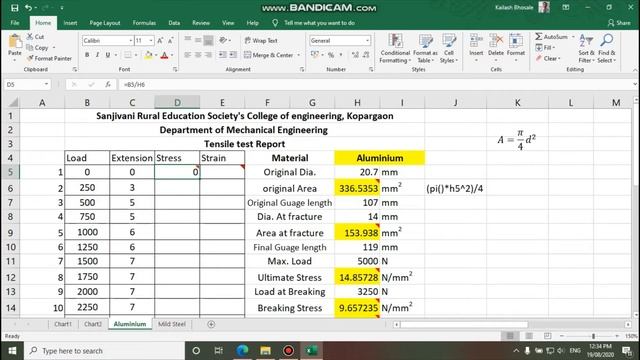Open Sort & Filter menu
Viewport: 640px width, 360px height.
point(586,48)
